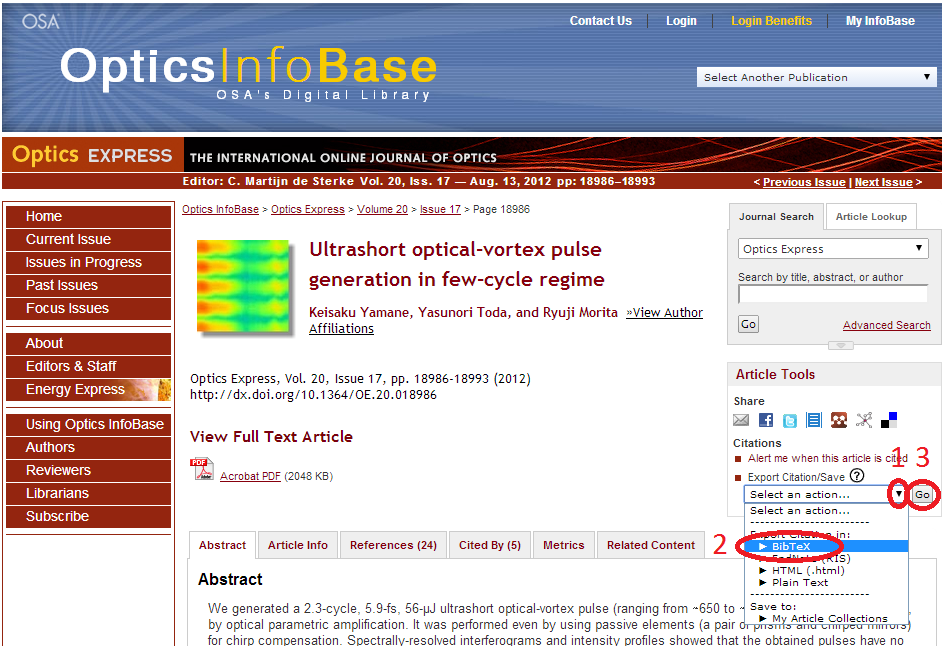The width and height of the screenshot is (942, 646).
Task: Open the Select an action dropdown arrow
Action: click(x=898, y=494)
